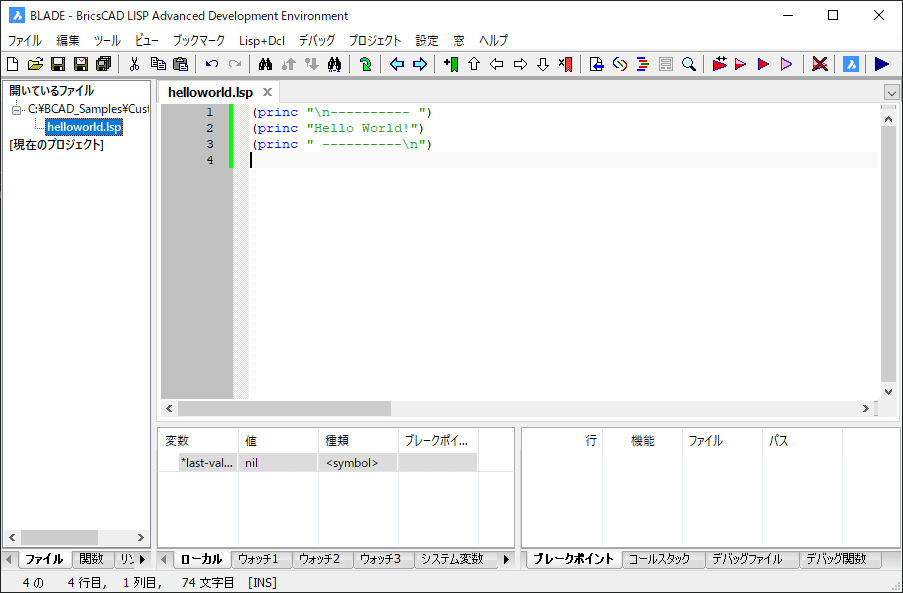Screen dimensions: 903x593
Task: Undo the last edit using the toolbar
Action: pos(211,66)
